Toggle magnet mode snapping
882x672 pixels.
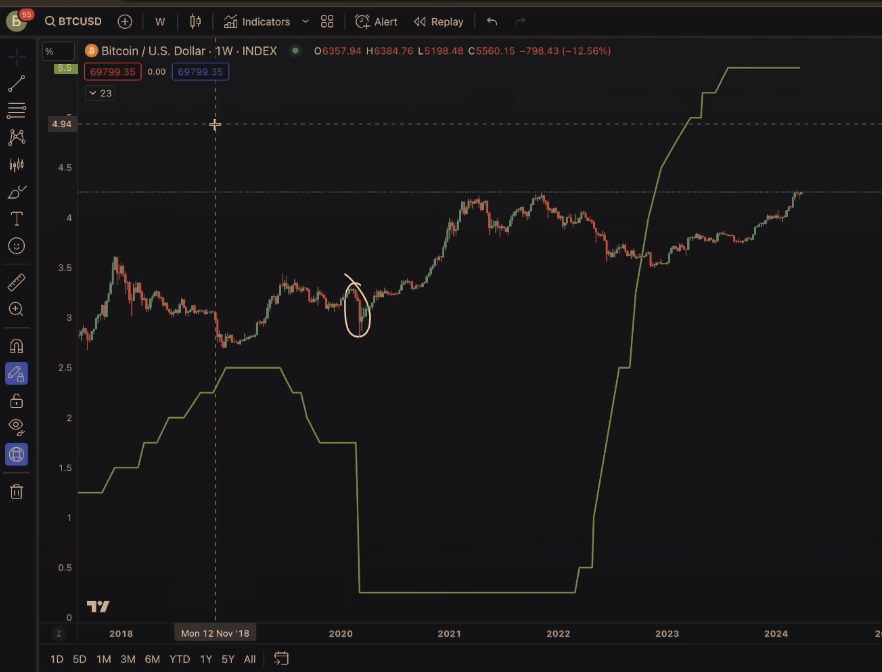point(16,346)
